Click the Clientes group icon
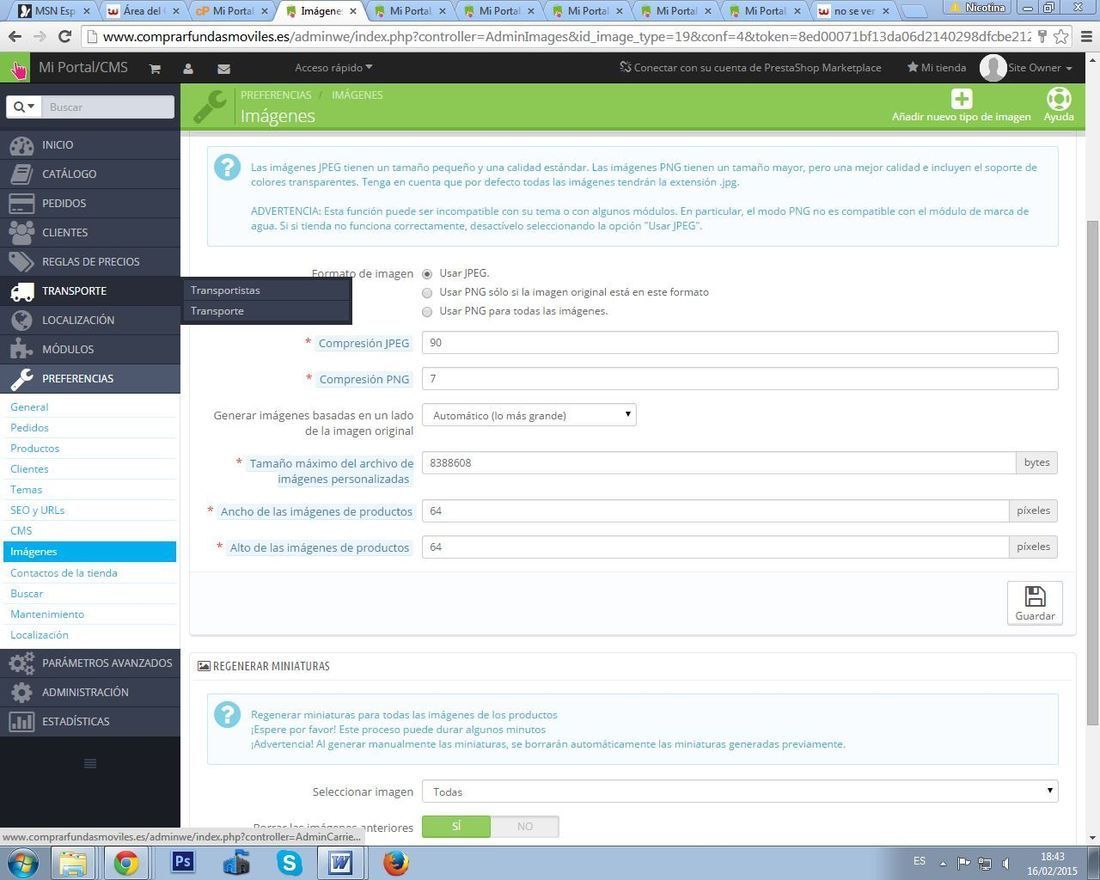 click(22, 232)
